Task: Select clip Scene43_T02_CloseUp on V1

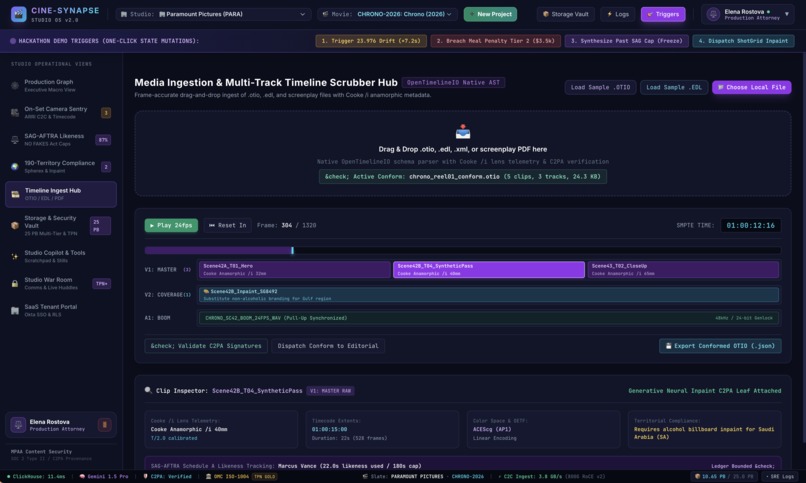Action: coord(683,269)
